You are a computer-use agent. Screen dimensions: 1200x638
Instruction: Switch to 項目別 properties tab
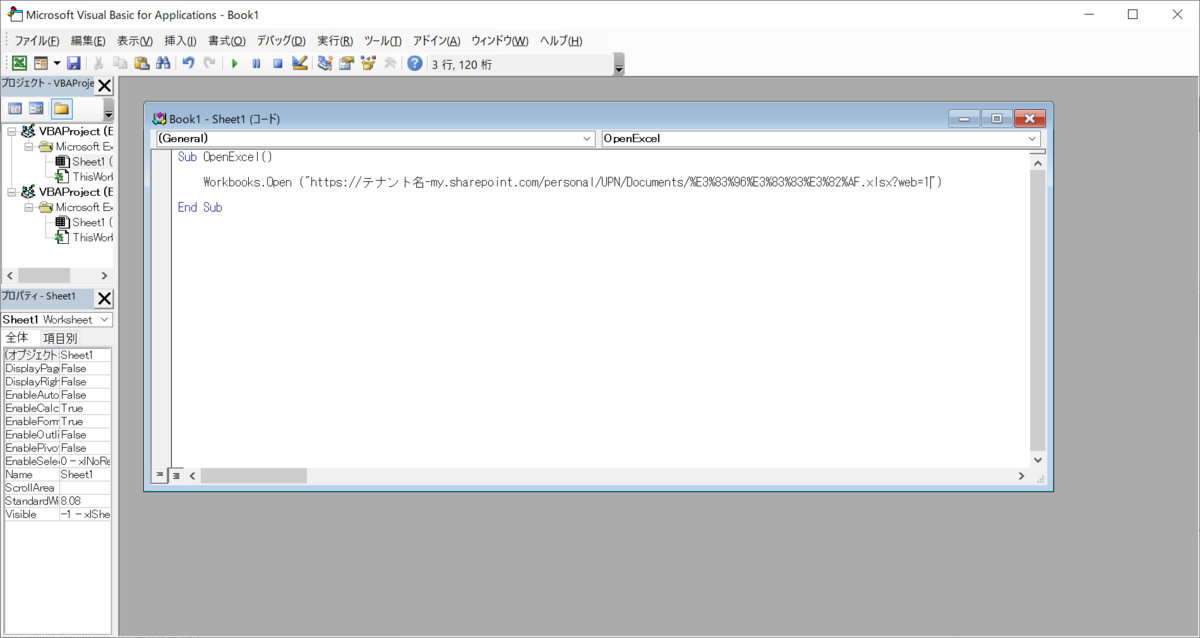[x=59, y=338]
